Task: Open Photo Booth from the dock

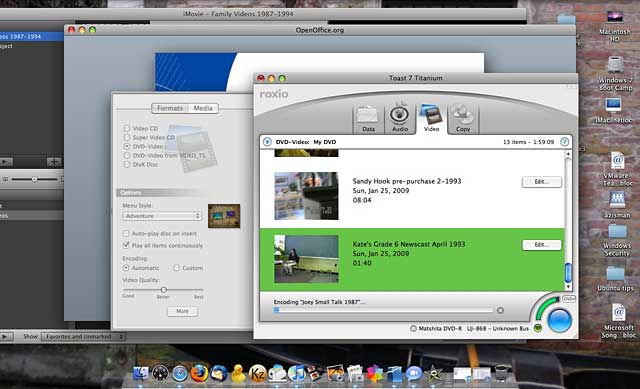Action: click(316, 373)
